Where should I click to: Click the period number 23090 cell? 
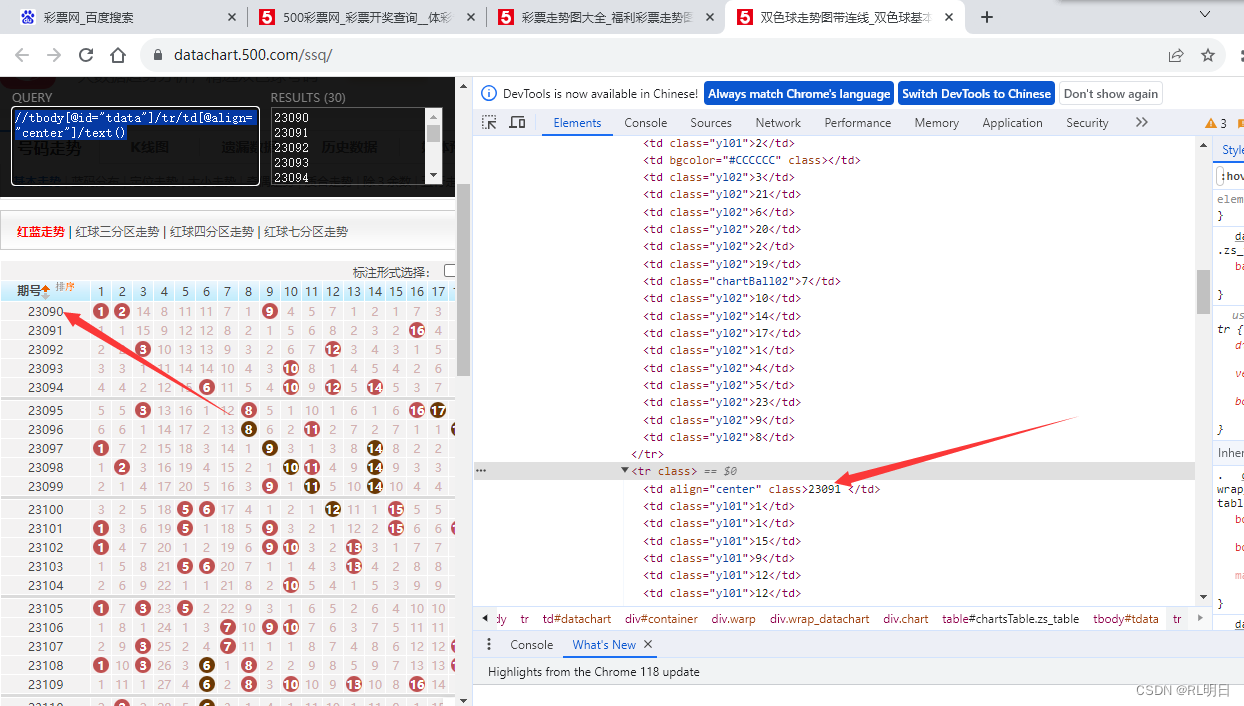[45, 311]
